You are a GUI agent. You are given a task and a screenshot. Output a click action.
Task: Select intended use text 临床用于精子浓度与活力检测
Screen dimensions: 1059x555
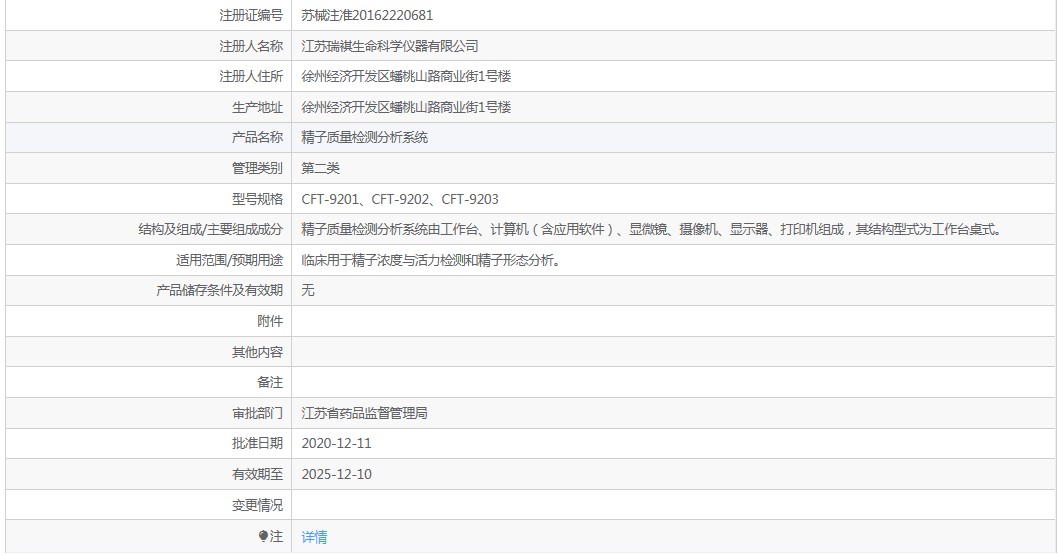click(432, 260)
